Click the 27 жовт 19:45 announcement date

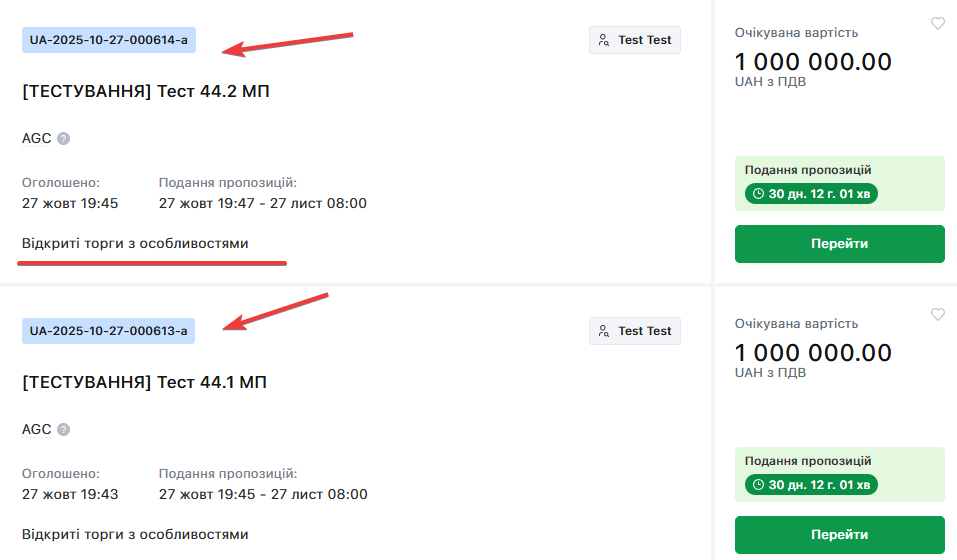(x=70, y=203)
